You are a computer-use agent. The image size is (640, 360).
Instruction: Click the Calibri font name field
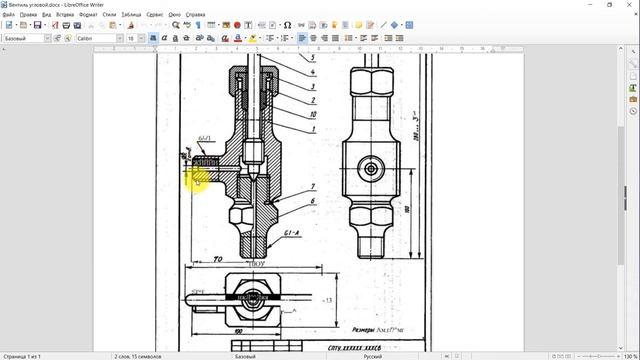coord(96,38)
